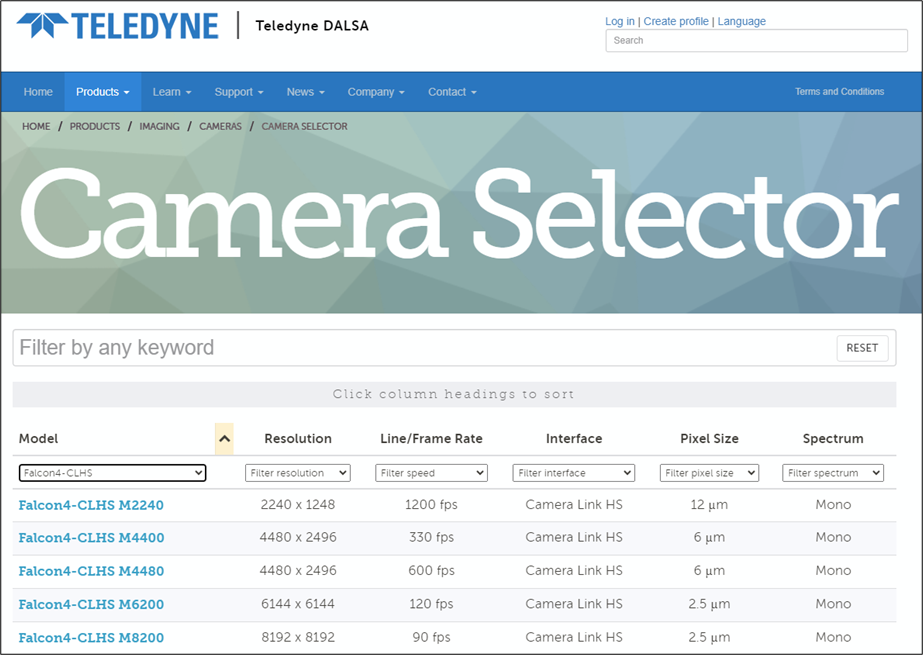923x655 pixels.
Task: Click the 2240 x 1248 resolution cell
Action: tap(298, 504)
